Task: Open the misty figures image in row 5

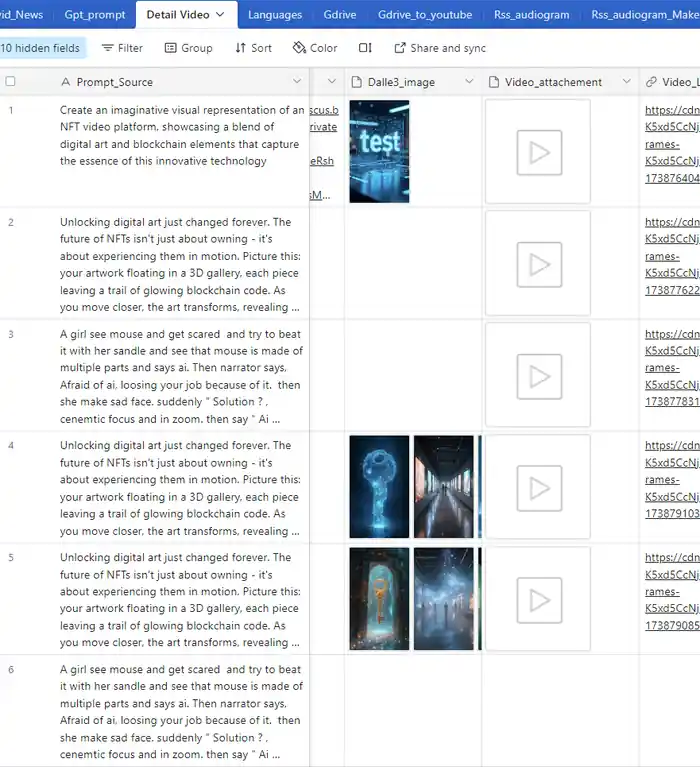Action: pyautogui.click(x=444, y=599)
